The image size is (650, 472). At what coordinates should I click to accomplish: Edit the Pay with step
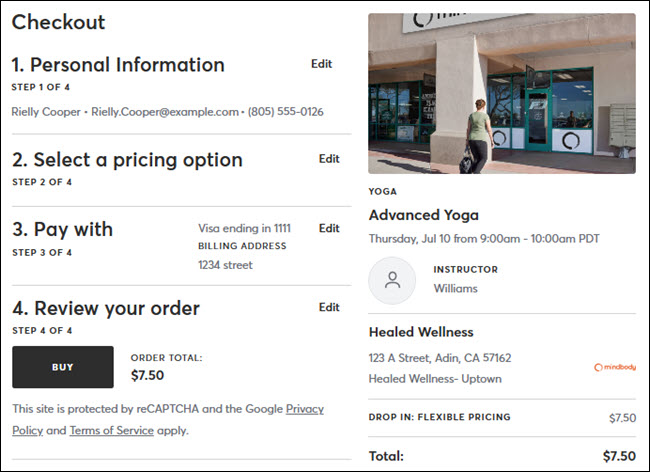pyautogui.click(x=329, y=228)
